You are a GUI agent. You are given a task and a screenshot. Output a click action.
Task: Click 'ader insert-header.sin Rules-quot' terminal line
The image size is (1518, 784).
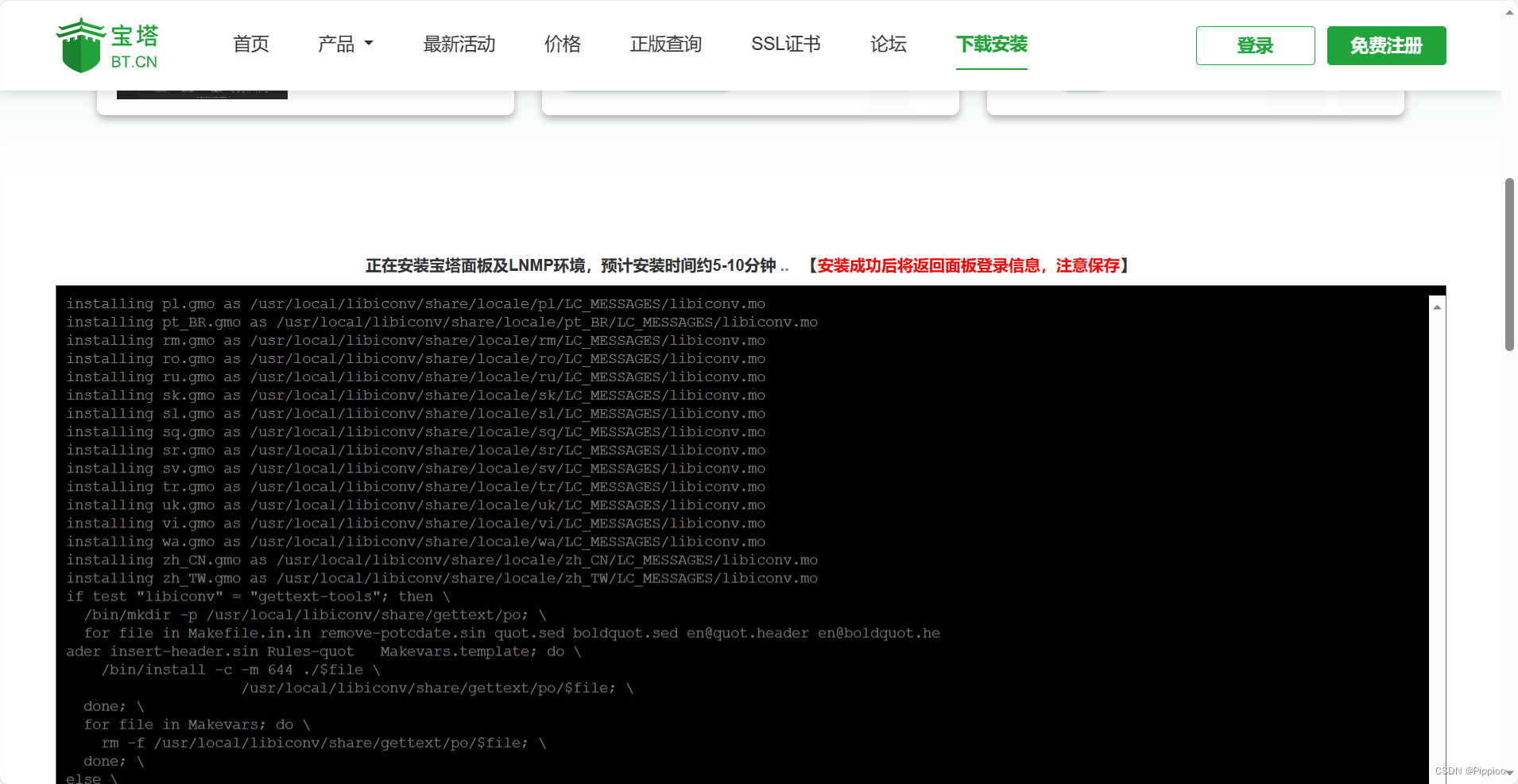click(324, 651)
